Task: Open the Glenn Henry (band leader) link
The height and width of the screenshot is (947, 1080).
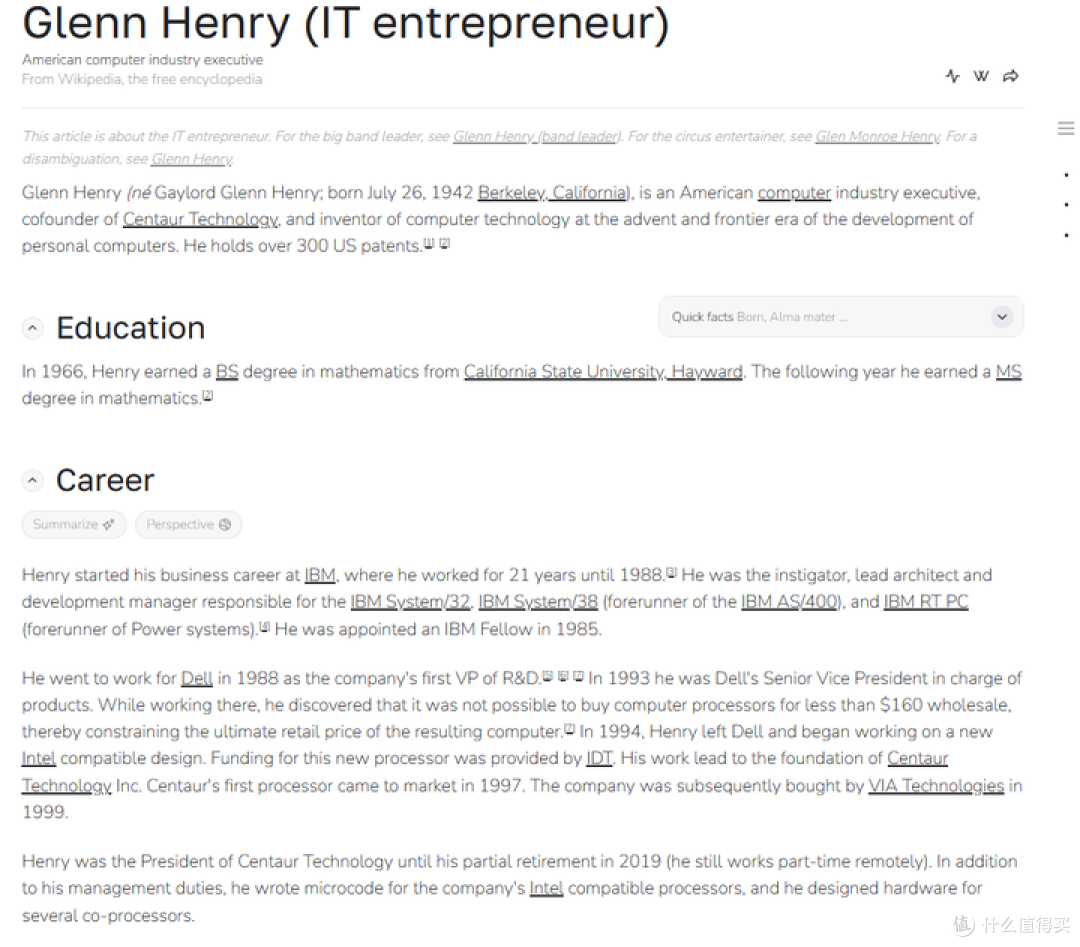Action: 537,136
